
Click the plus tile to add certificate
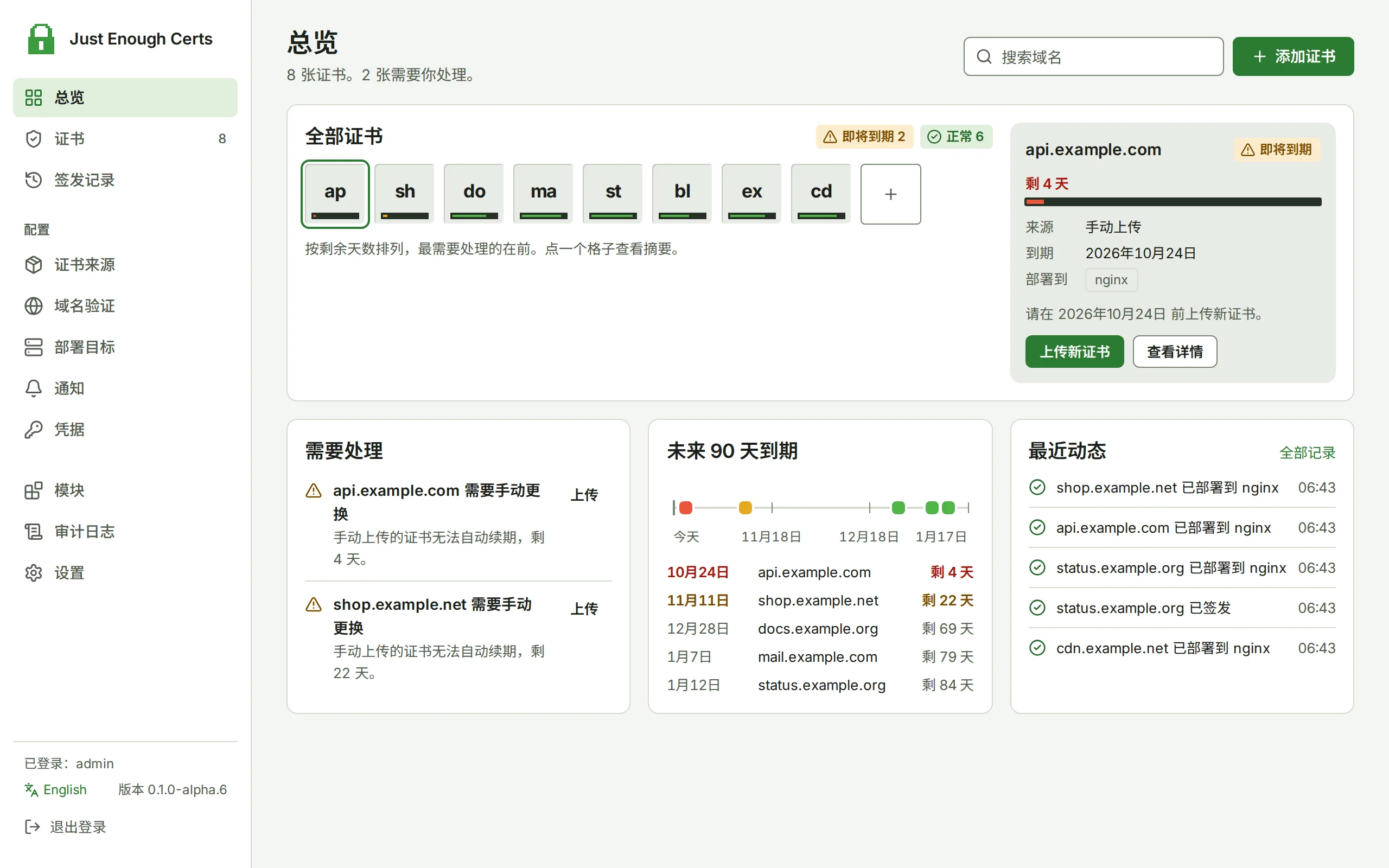(891, 194)
